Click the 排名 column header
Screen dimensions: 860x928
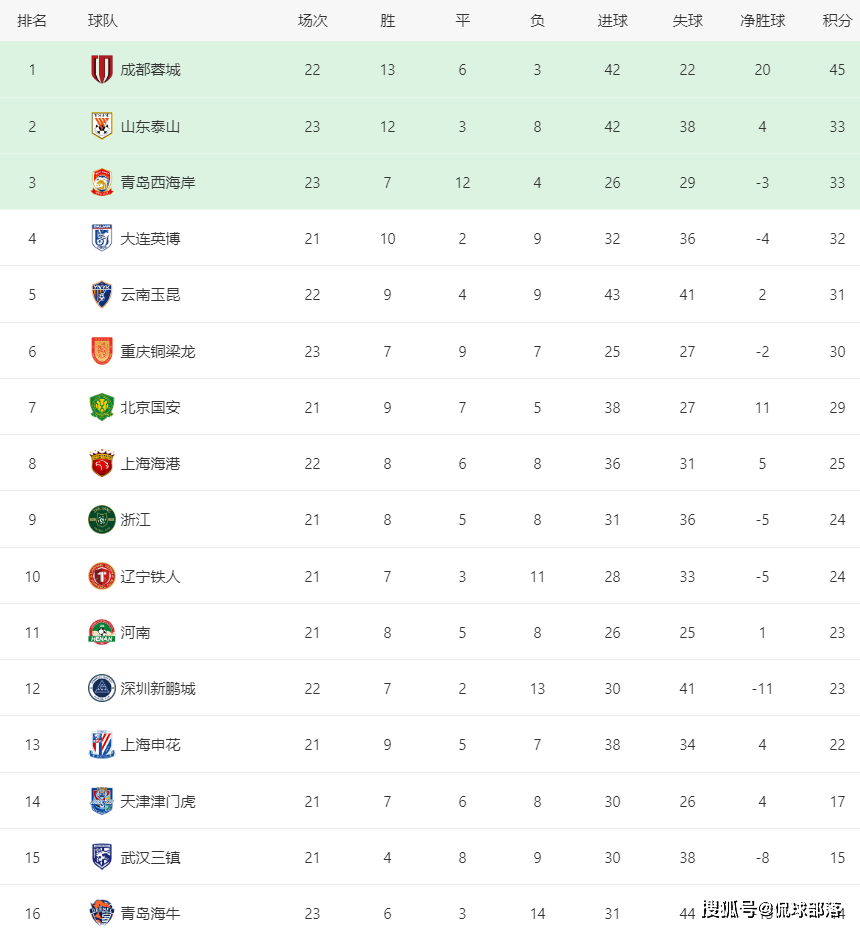[32, 21]
